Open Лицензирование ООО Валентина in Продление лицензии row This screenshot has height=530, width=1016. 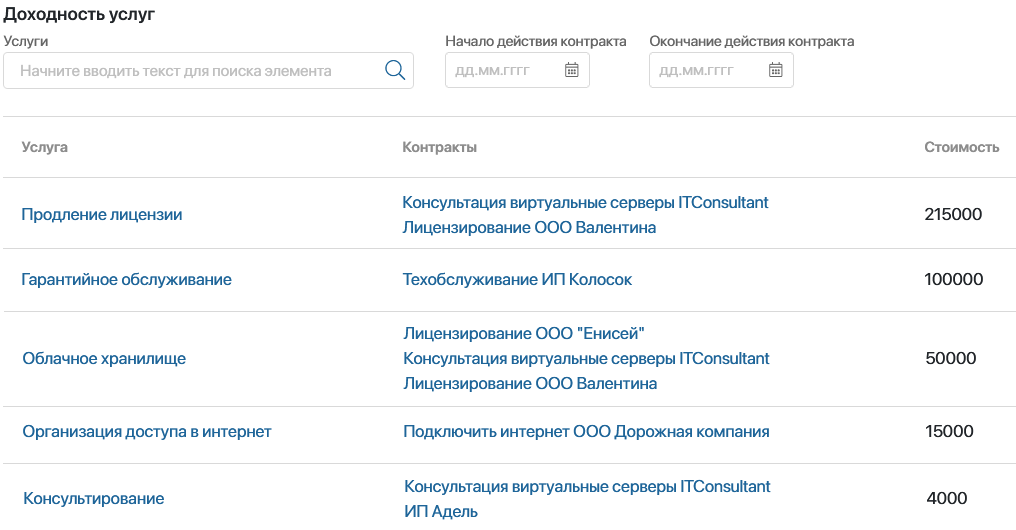[529, 227]
